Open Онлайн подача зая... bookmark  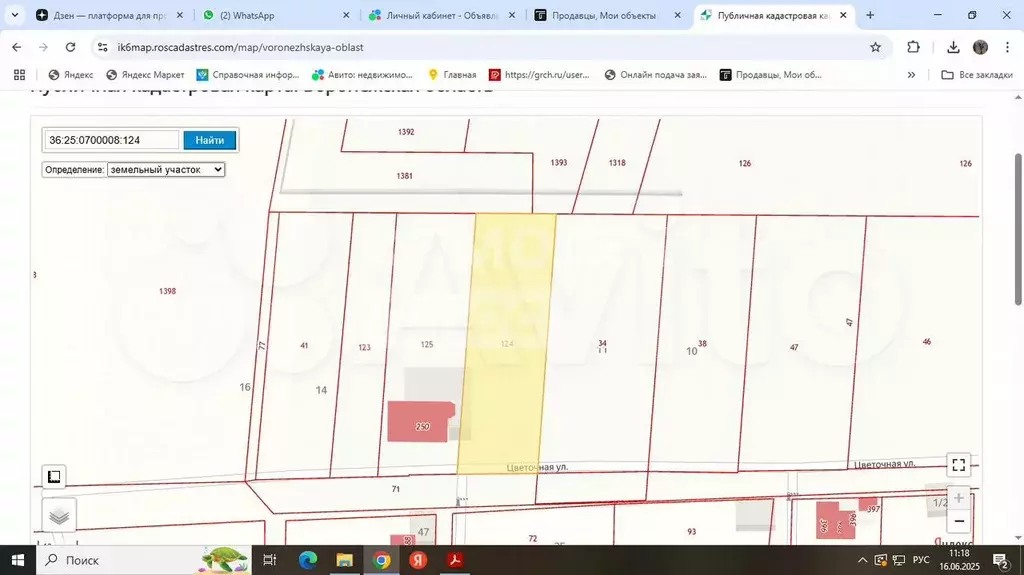pos(656,74)
